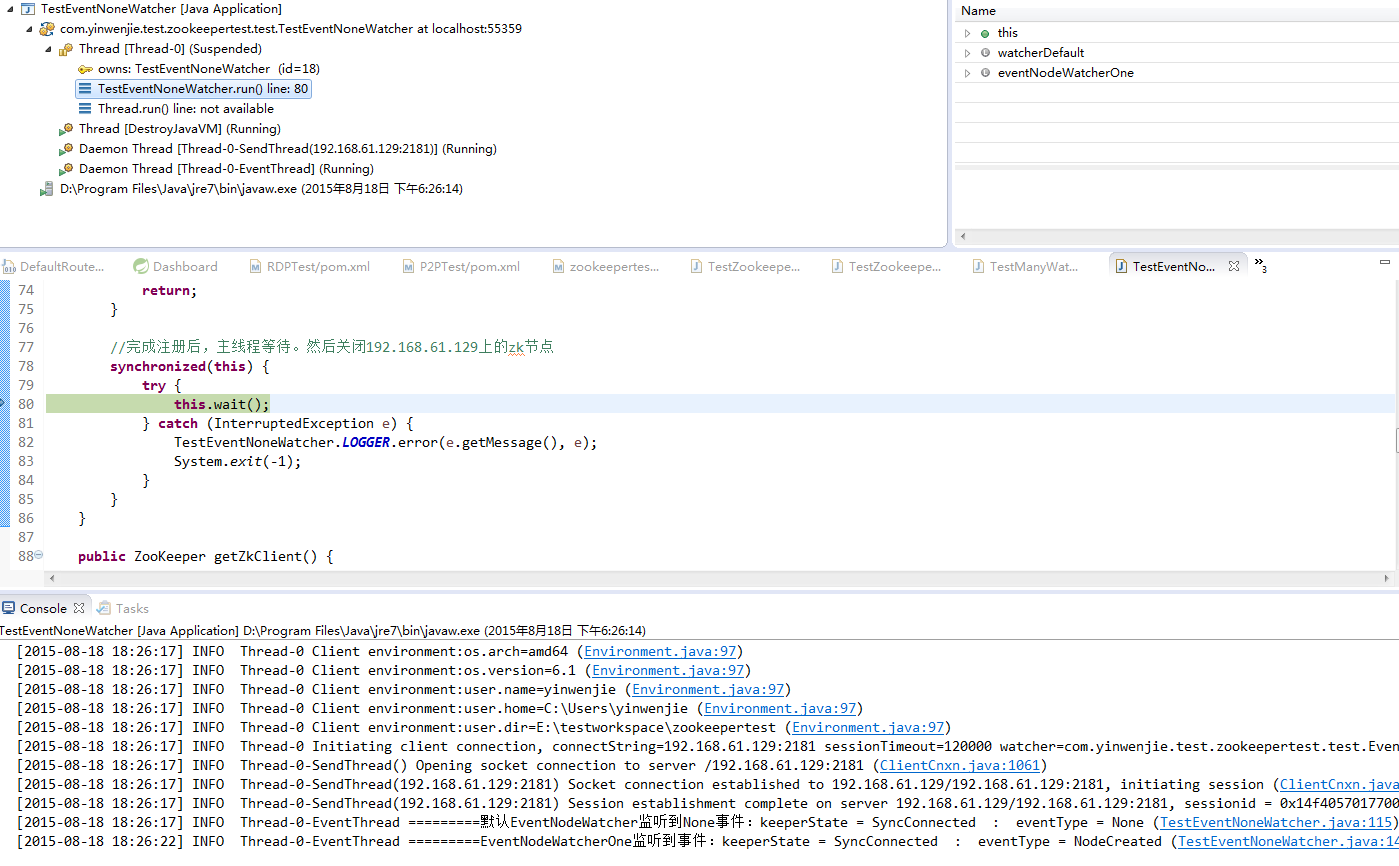Click the debug target icon beside com.yinwenjie
Viewport: 1399px width, 866px height.
pyautogui.click(x=47, y=29)
